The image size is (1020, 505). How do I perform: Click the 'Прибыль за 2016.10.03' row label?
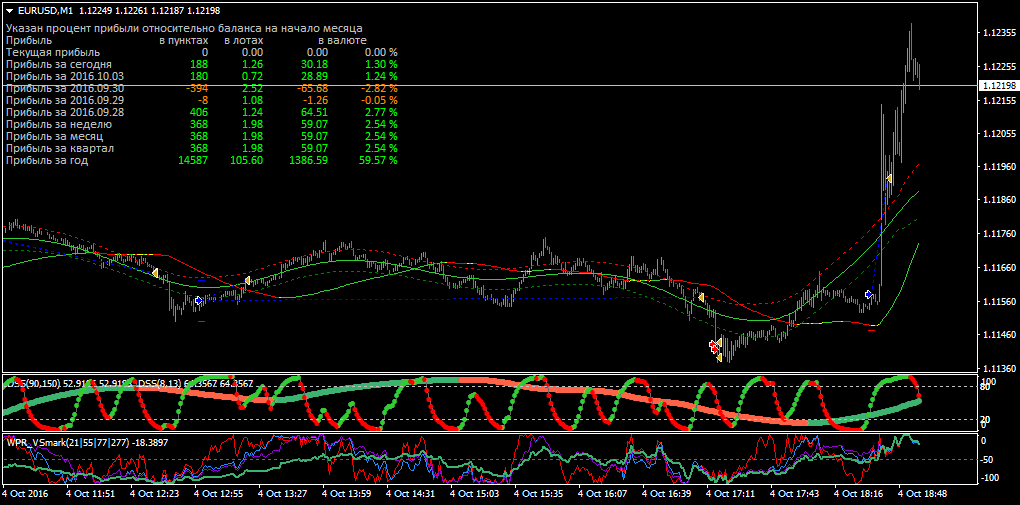pos(65,76)
